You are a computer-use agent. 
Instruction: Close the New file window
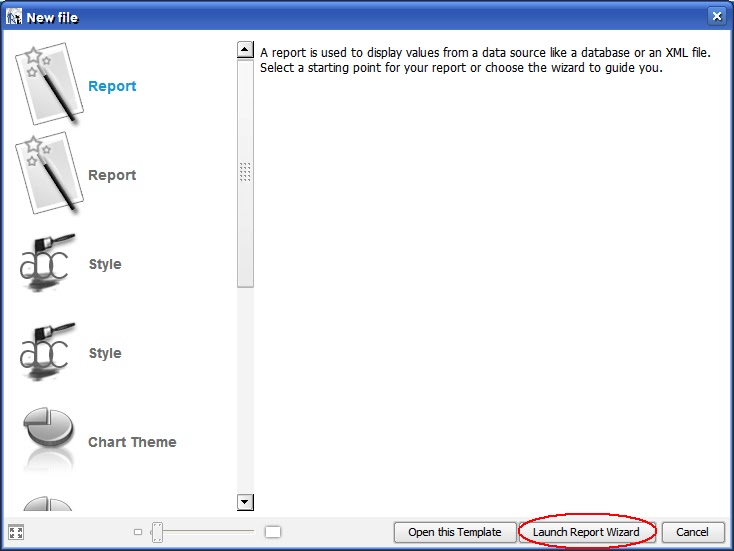click(x=717, y=16)
